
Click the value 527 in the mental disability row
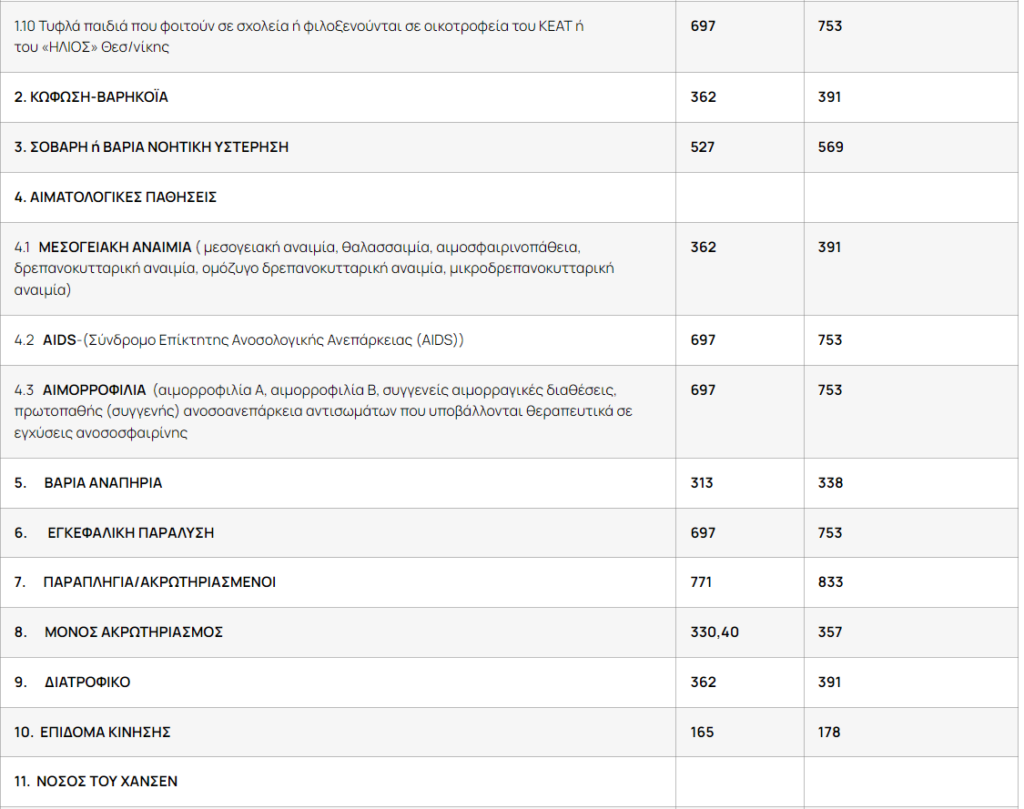[703, 147]
